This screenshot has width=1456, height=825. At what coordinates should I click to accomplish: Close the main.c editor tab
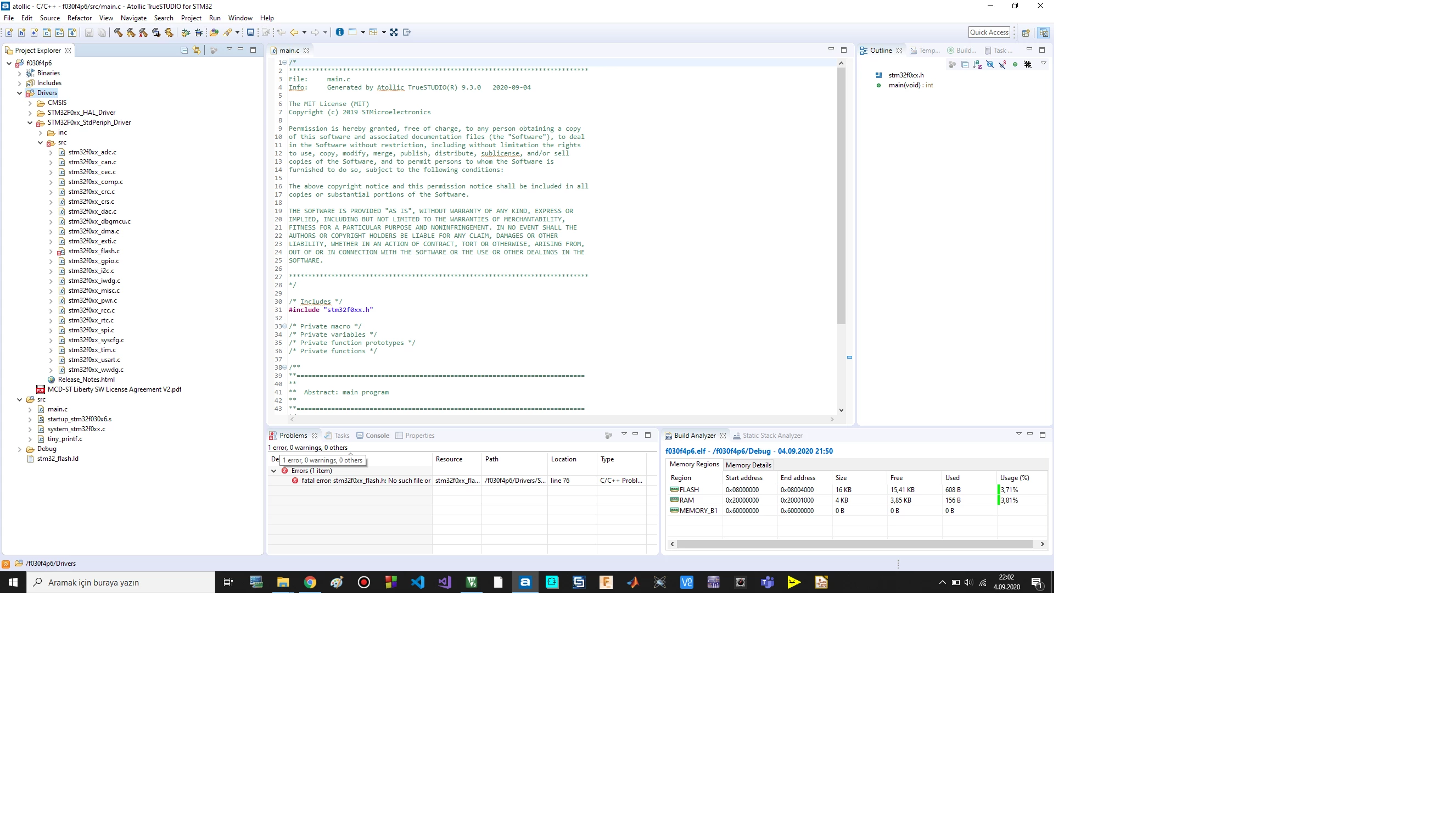coord(306,51)
